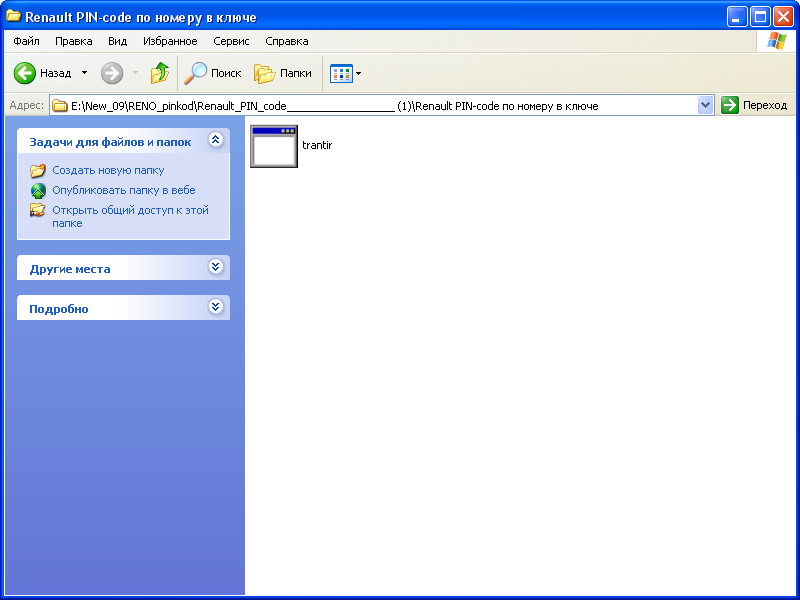The image size is (800, 600).
Task: Click Опубликовать папку в вебе link
Action: point(124,190)
